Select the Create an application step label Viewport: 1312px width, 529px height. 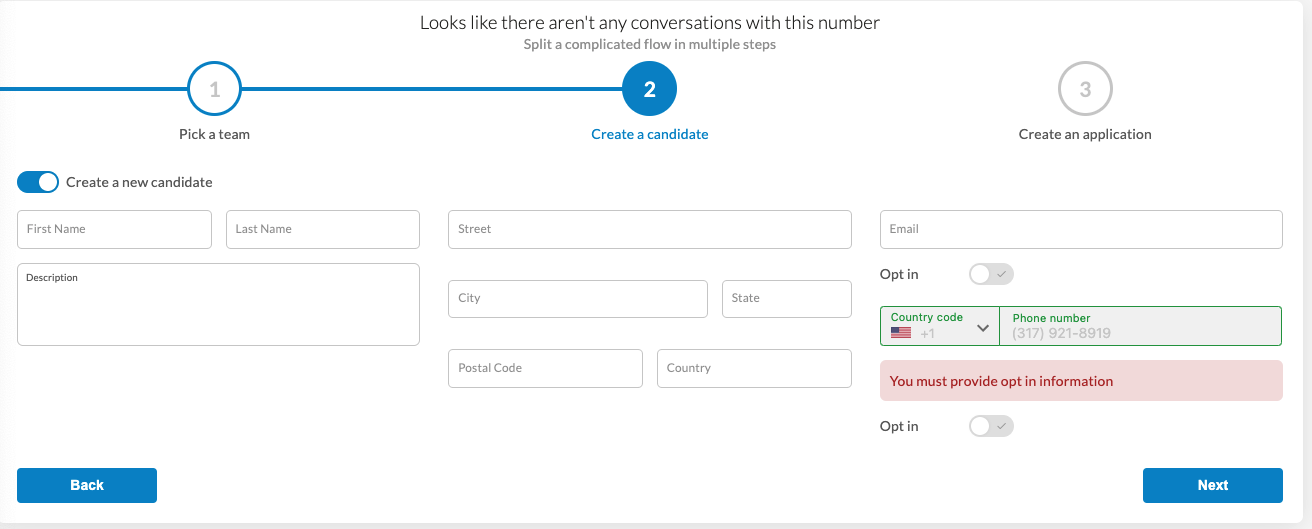(1085, 134)
